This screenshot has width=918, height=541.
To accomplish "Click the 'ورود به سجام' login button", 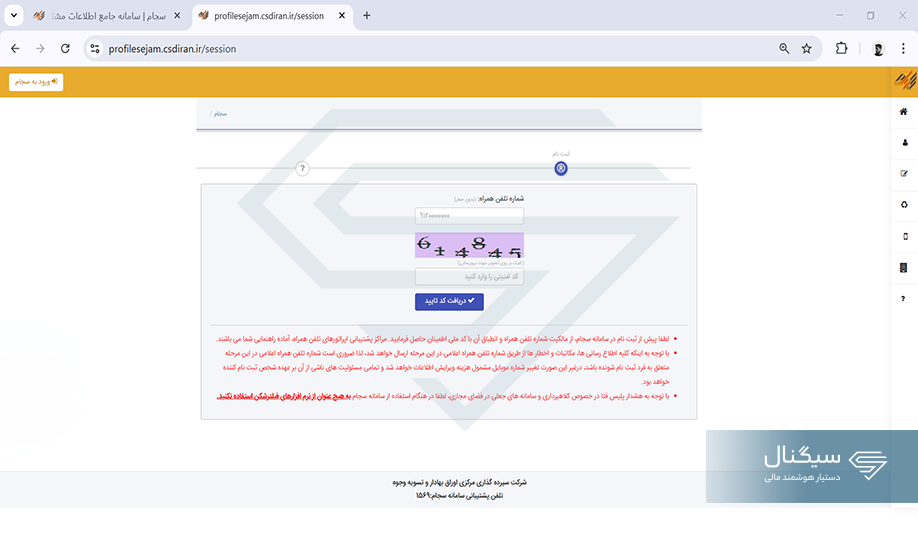I will 36,82.
